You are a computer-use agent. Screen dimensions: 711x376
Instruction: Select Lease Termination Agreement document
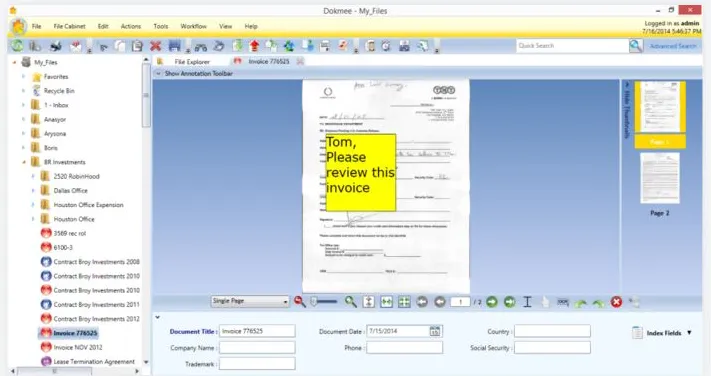94,361
